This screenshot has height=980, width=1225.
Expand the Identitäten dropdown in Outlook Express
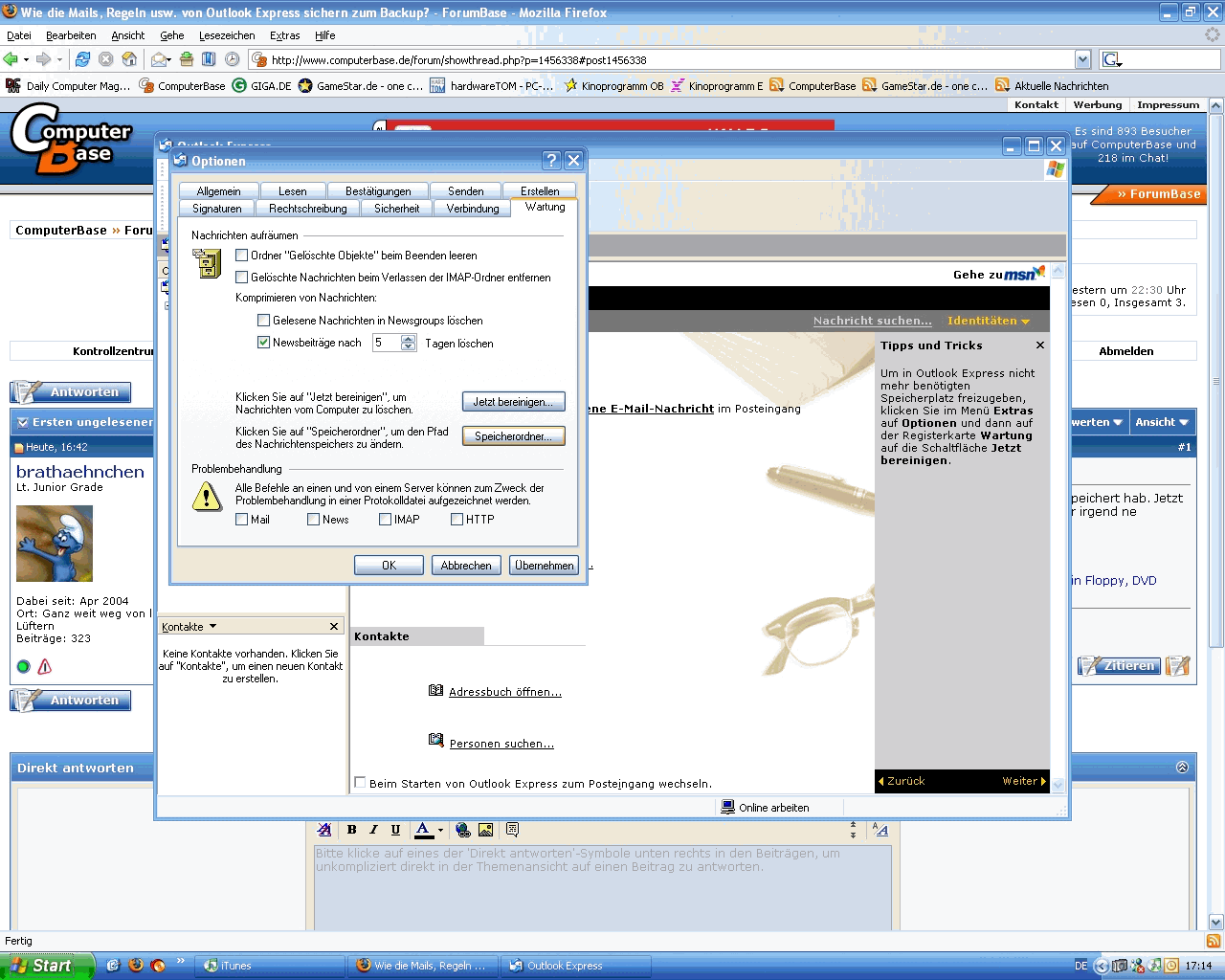pyautogui.click(x=989, y=321)
